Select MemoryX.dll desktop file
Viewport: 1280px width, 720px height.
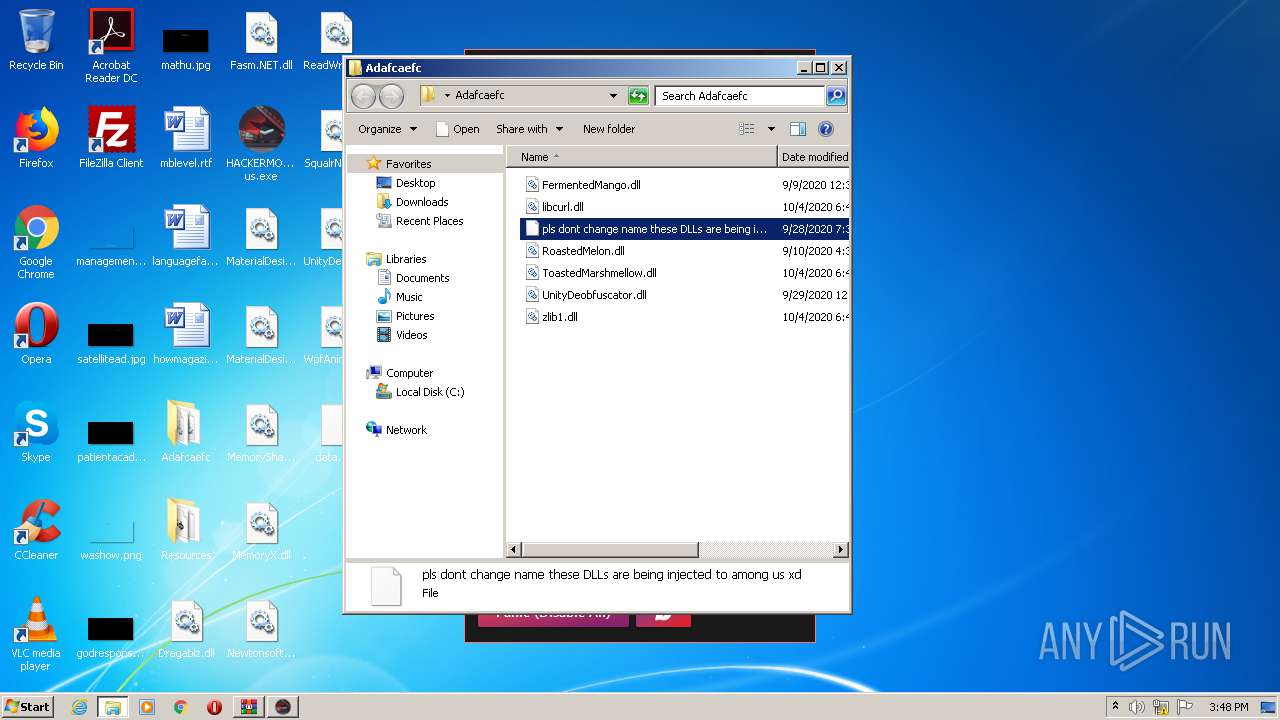[x=261, y=530]
